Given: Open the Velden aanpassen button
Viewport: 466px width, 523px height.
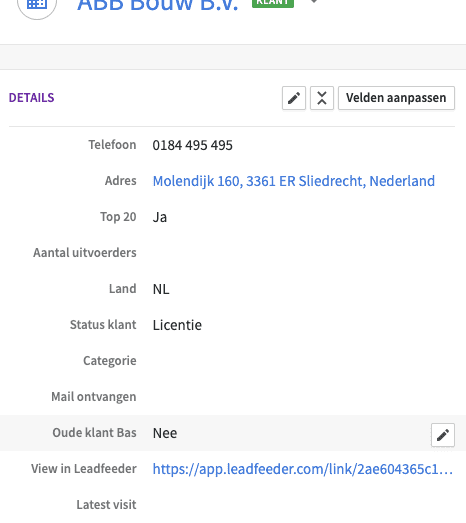Looking at the screenshot, I should click(x=396, y=98).
